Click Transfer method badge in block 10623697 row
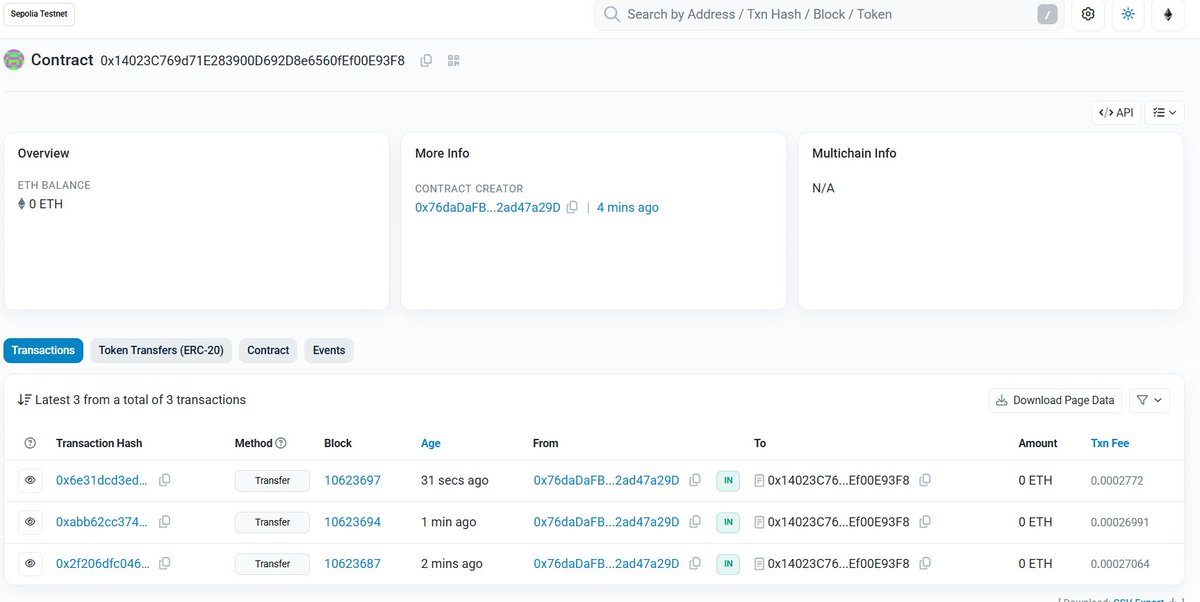1200x602 pixels. 272,481
